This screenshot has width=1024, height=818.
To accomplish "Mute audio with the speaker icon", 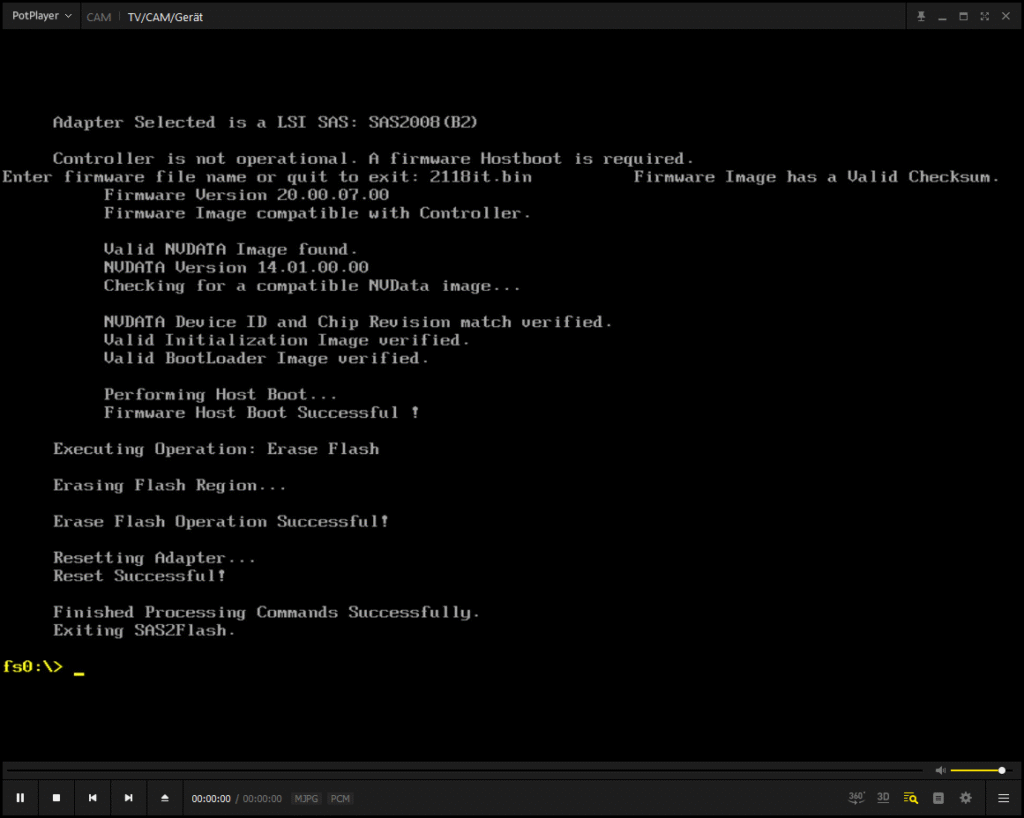I will pyautogui.click(x=940, y=770).
